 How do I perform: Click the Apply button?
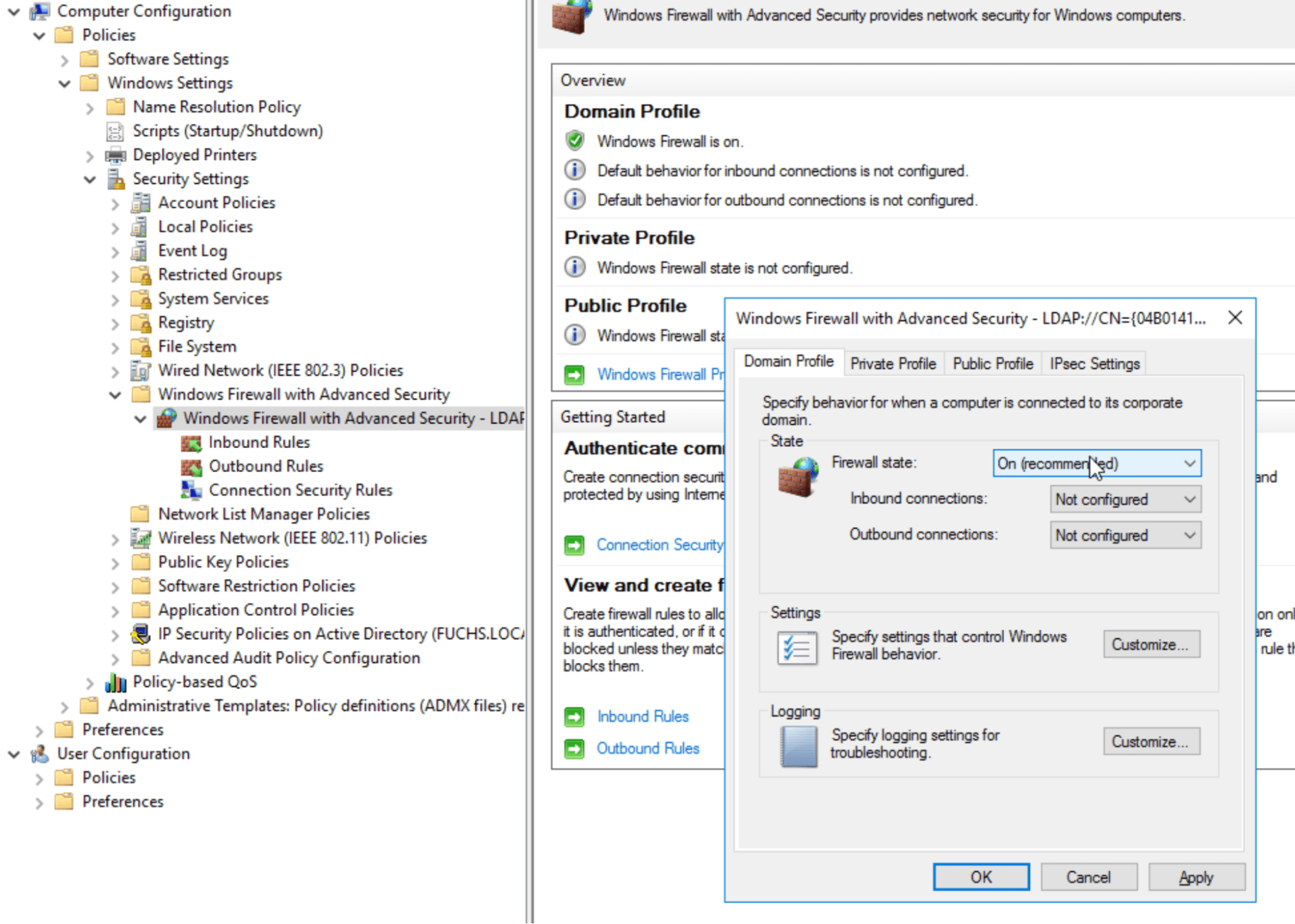click(x=1197, y=877)
